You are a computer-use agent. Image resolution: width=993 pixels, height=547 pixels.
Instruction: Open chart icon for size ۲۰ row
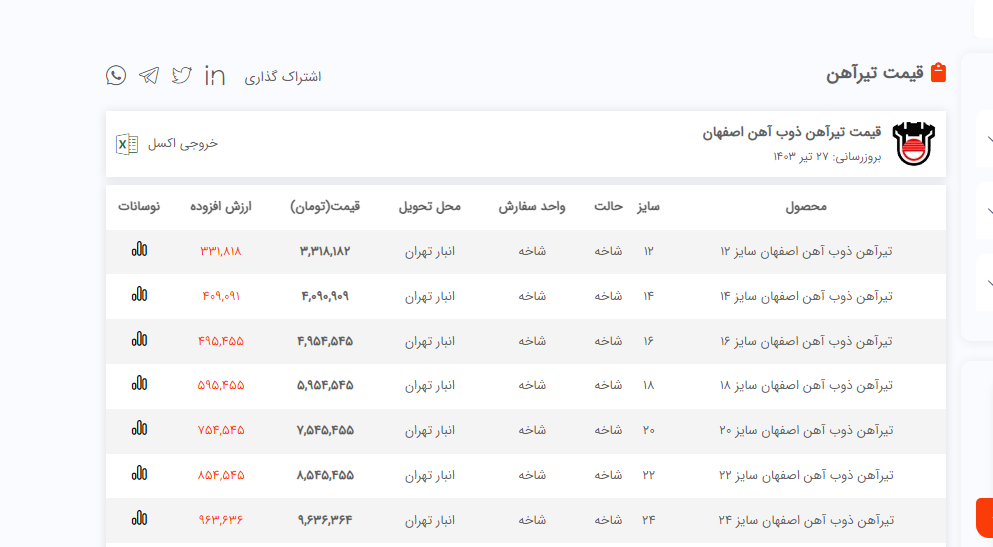pyautogui.click(x=139, y=429)
